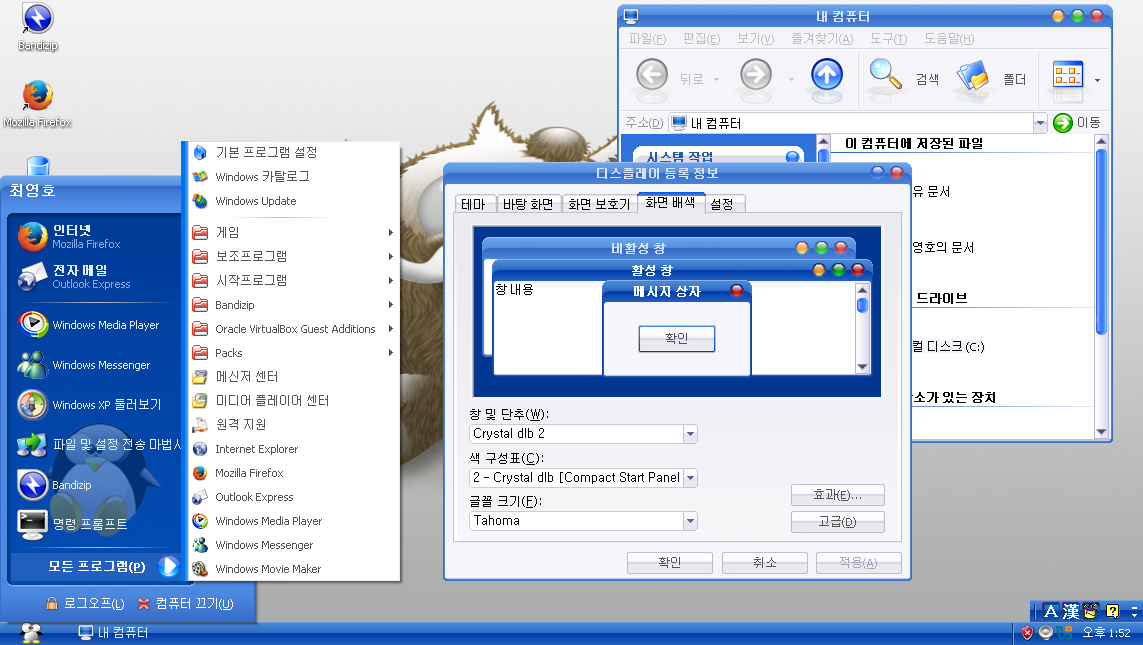Open the view mode dropdown arrow in toolbar
Viewport: 1143px width, 645px height.
coord(1097,80)
